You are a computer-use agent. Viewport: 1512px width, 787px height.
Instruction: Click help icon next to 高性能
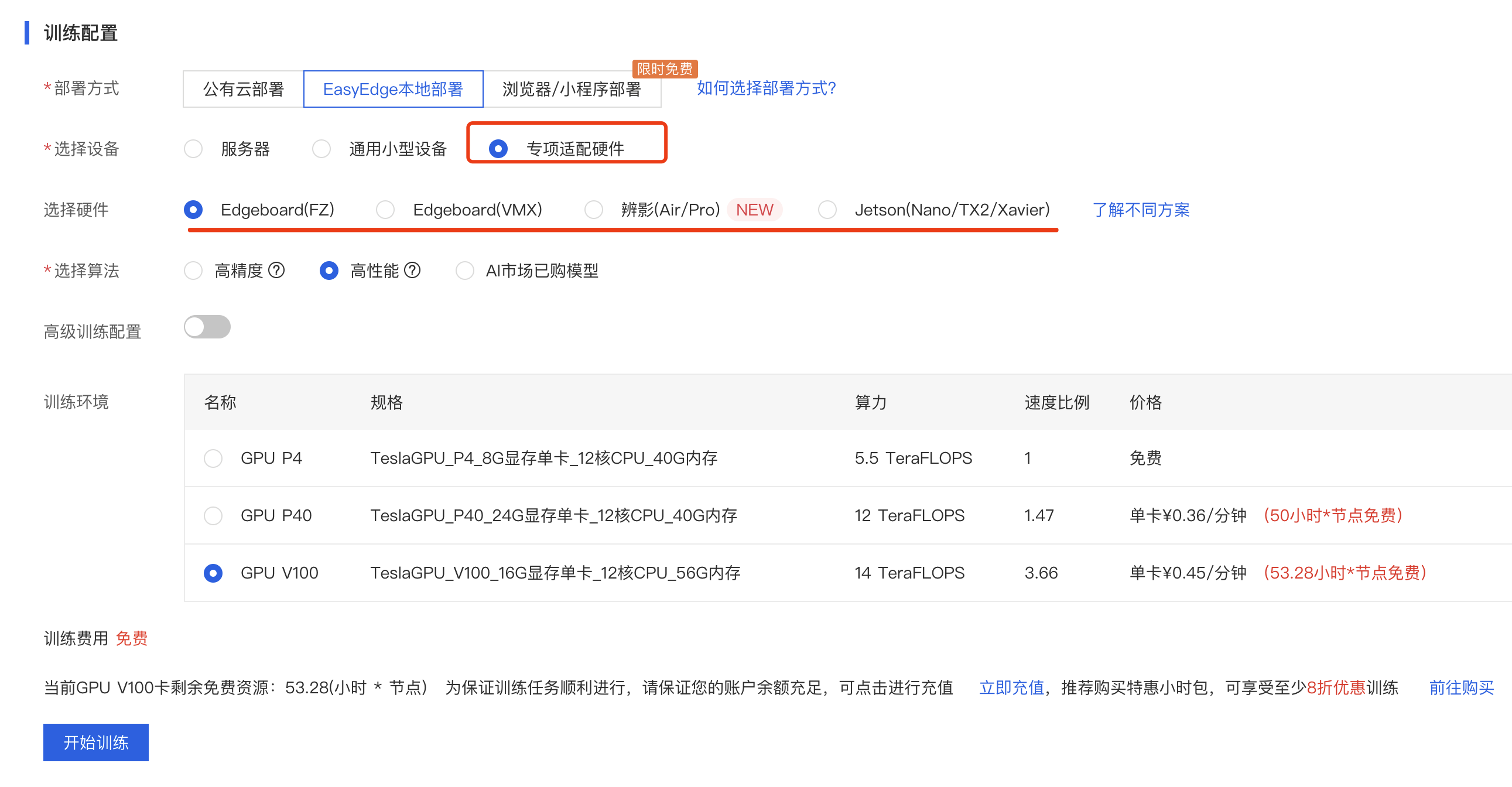pyautogui.click(x=413, y=271)
